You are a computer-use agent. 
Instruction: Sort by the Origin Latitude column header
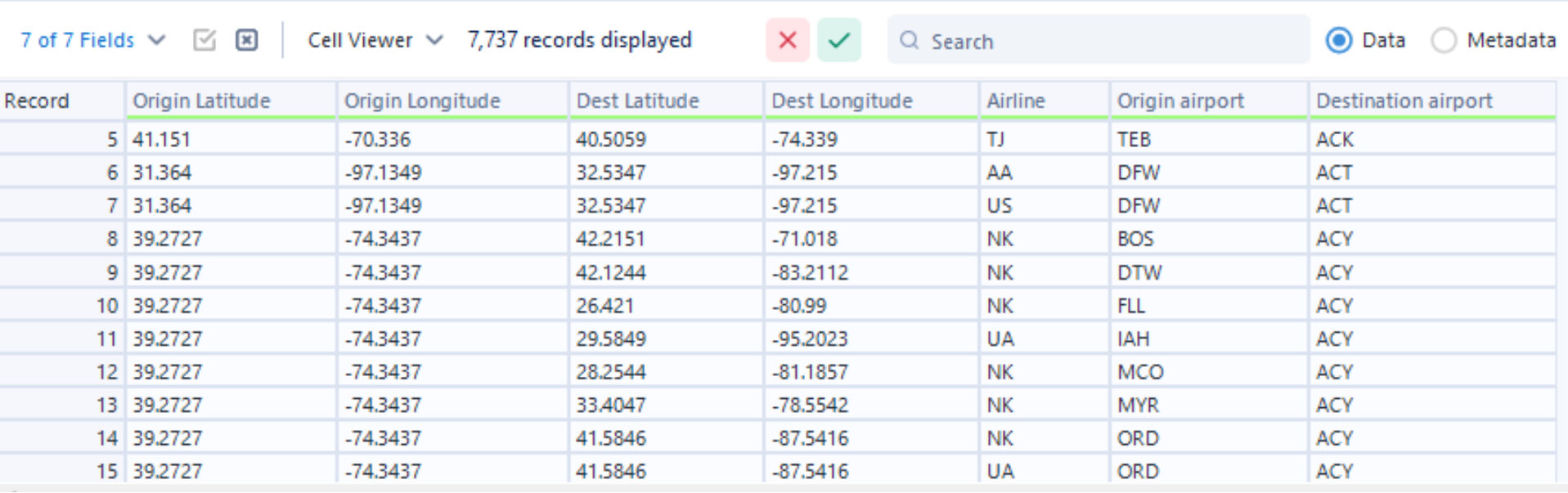coord(201,101)
